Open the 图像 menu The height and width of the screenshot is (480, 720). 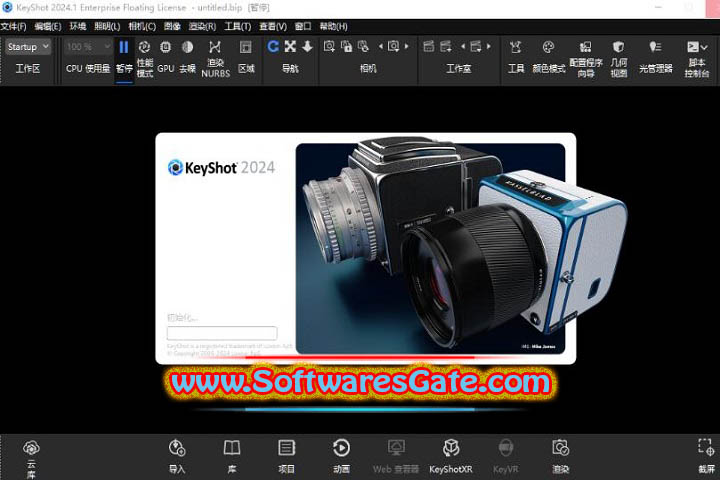click(x=172, y=27)
